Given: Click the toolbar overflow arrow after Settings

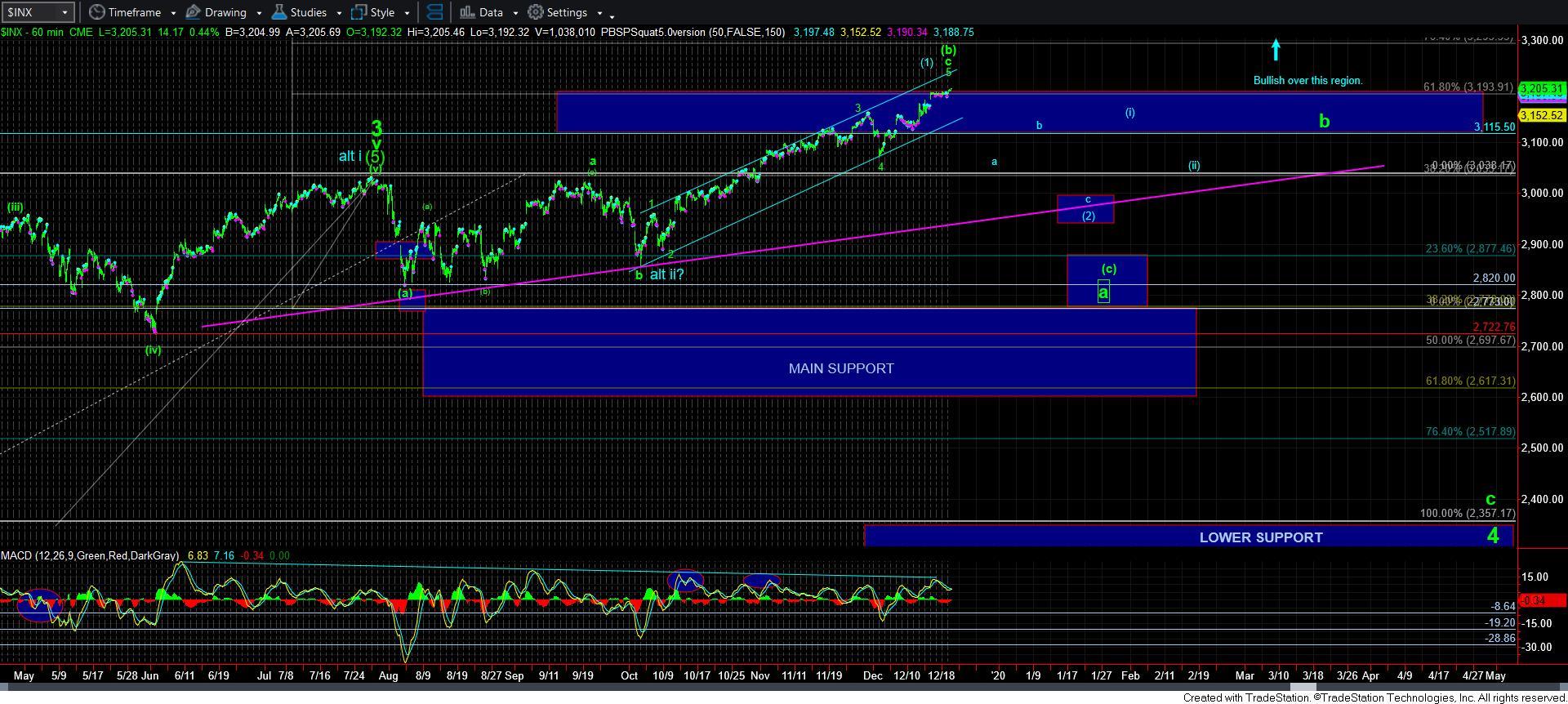Looking at the screenshot, I should tap(612, 15).
